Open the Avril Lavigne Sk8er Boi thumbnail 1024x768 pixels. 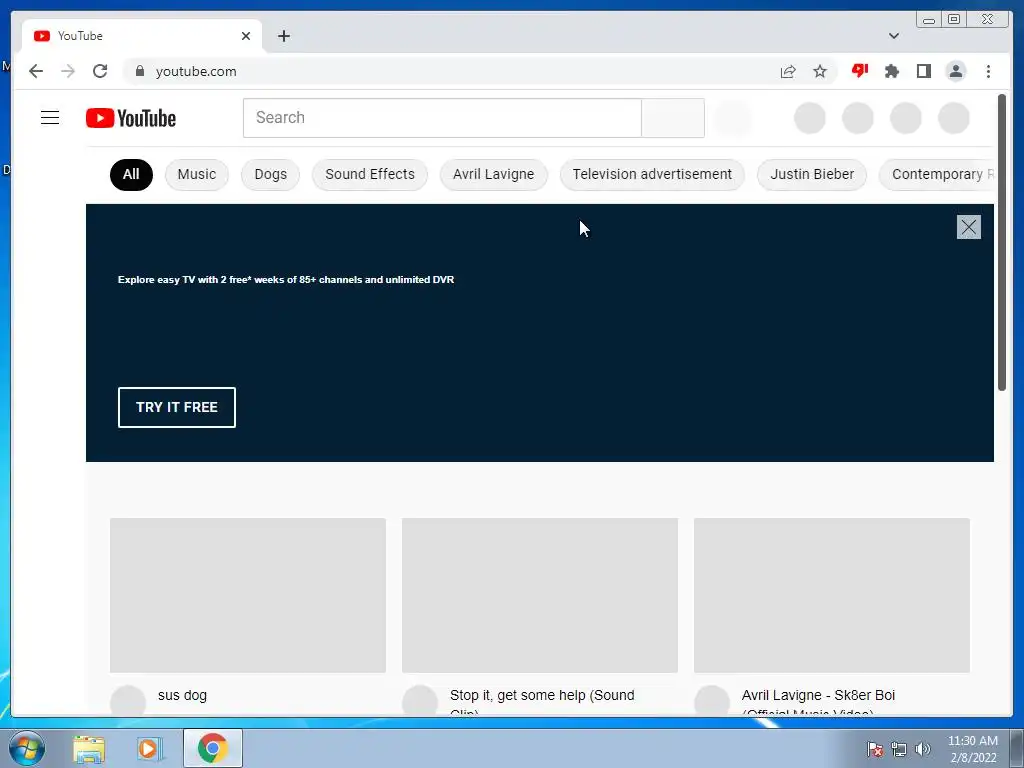click(x=831, y=595)
